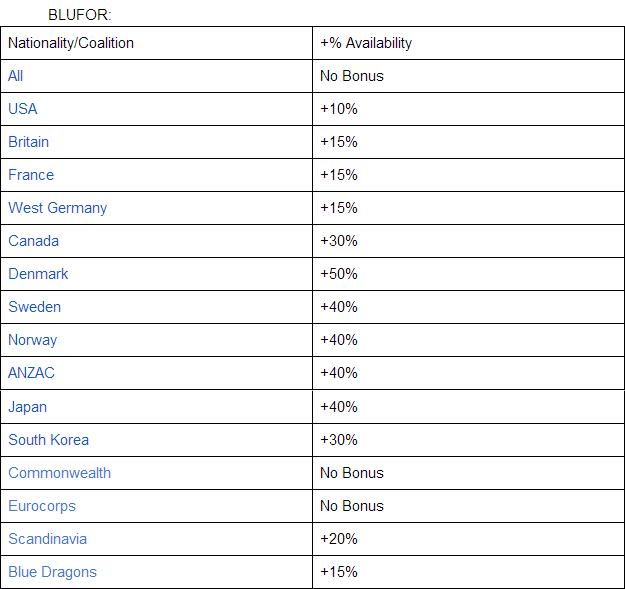Click the Nationality/Coalition column header
The width and height of the screenshot is (625, 589).
click(x=71, y=43)
